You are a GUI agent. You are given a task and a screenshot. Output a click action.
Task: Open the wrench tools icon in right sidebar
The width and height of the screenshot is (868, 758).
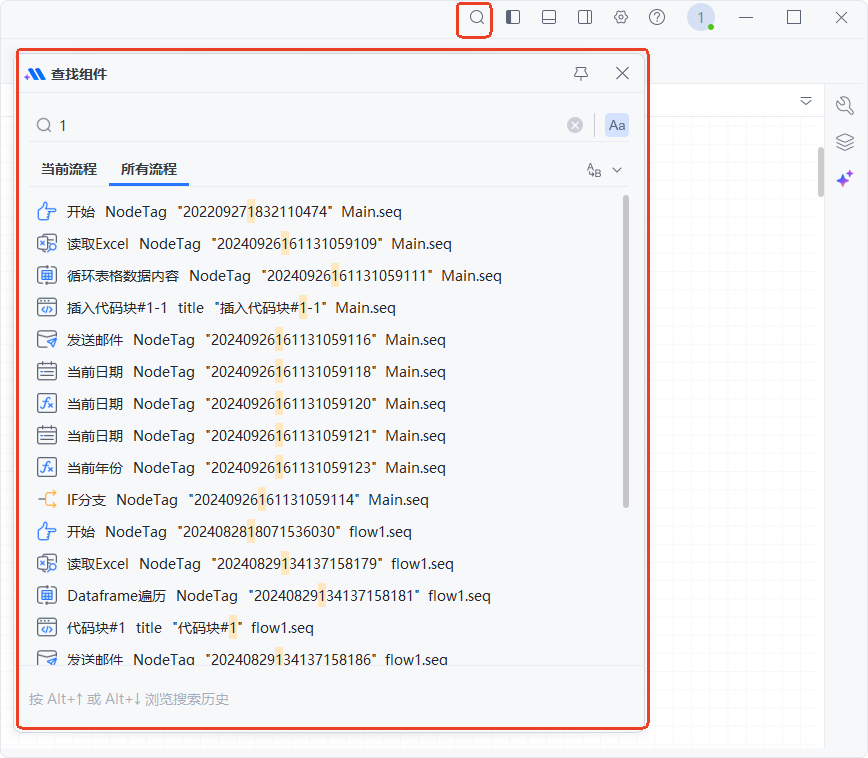click(x=844, y=106)
